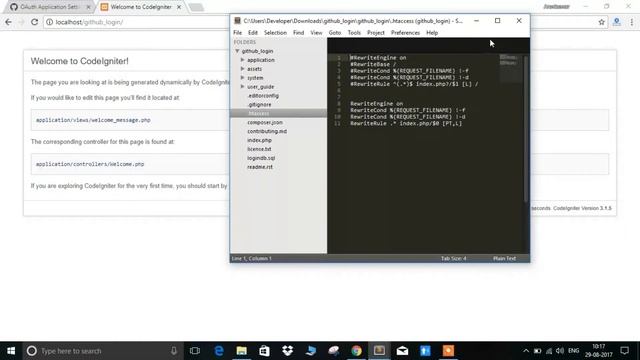Open the File menu in Sublime Text
Viewport: 640px width, 360px height.
(238, 33)
